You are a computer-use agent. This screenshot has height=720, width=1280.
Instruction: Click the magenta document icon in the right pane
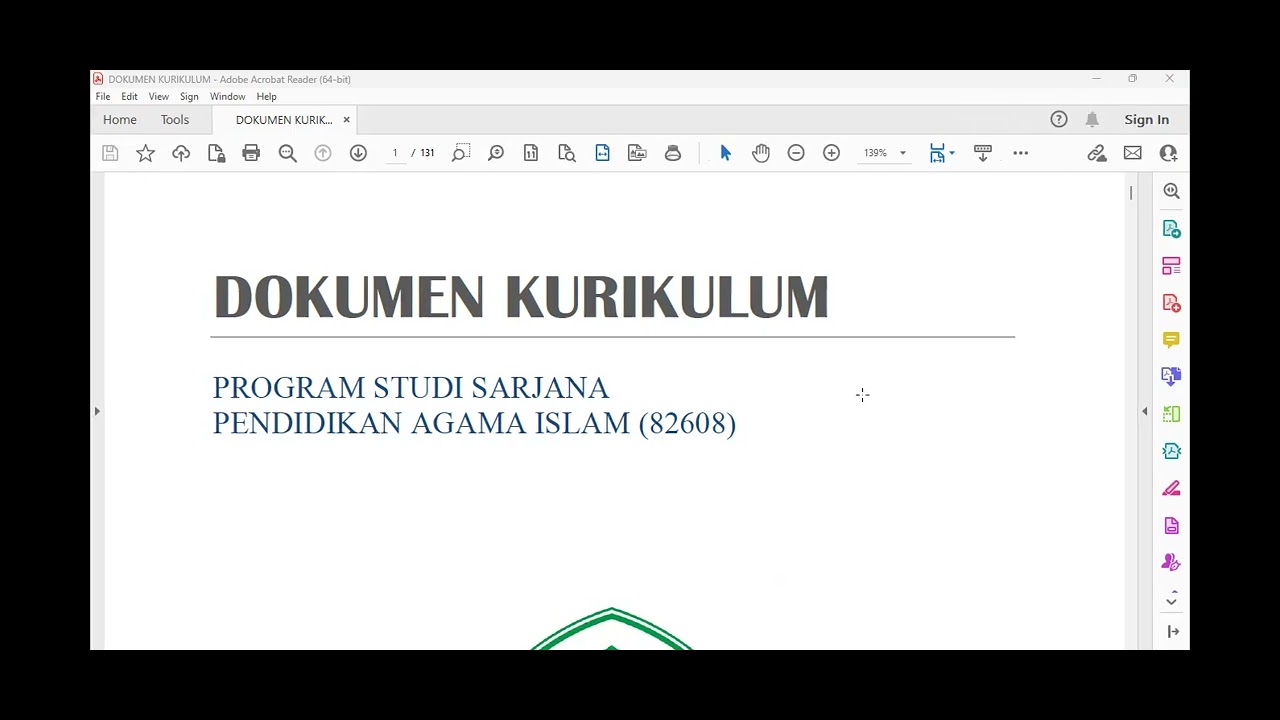click(x=1172, y=526)
